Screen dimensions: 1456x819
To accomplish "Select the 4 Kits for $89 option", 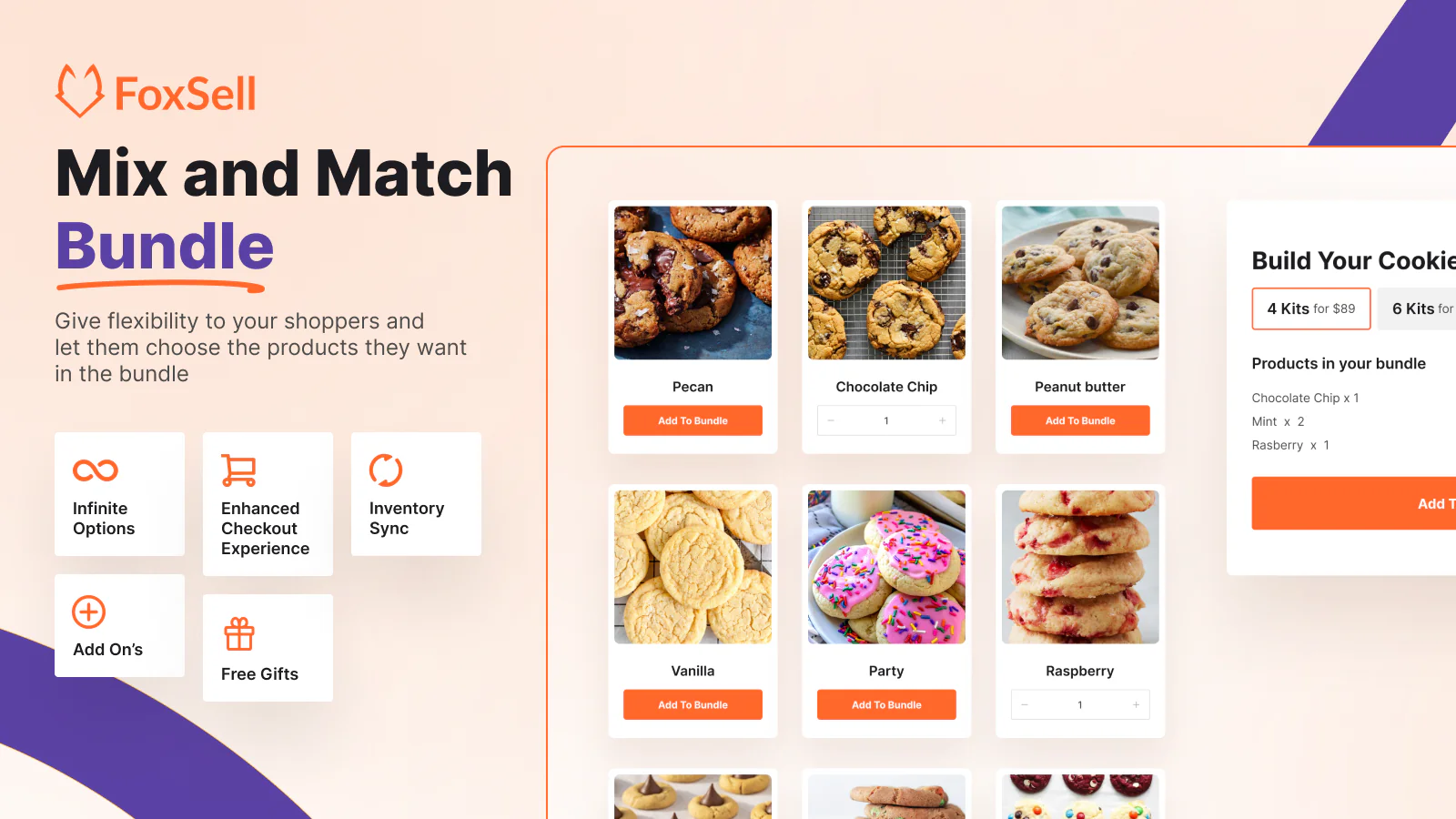I will coord(1311,308).
